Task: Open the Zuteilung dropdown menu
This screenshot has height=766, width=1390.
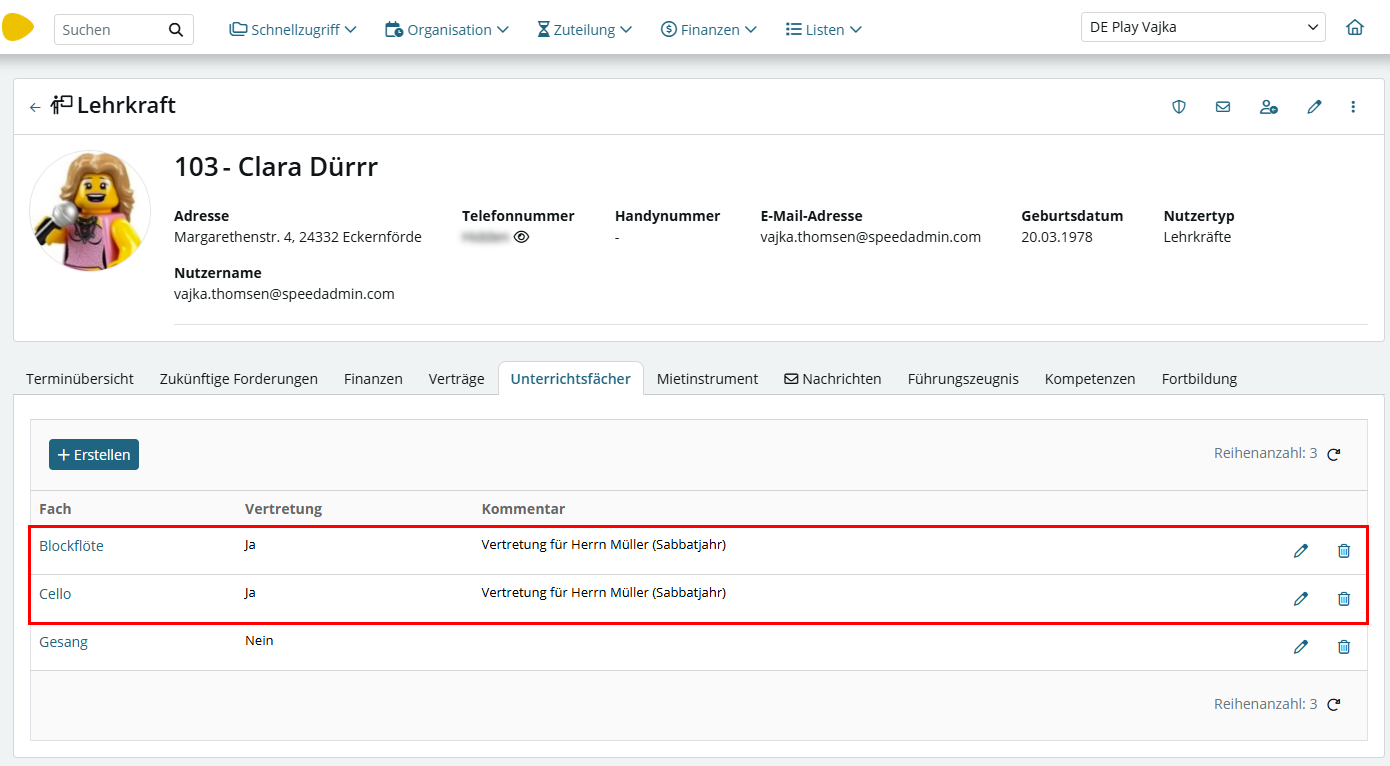Action: click(x=585, y=30)
